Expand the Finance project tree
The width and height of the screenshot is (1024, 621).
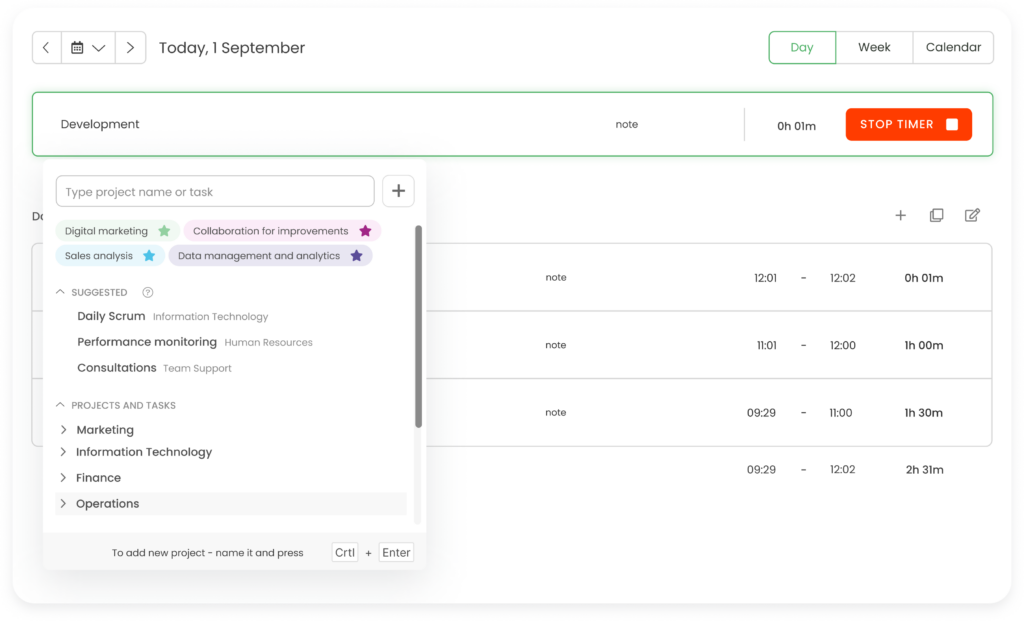(63, 477)
